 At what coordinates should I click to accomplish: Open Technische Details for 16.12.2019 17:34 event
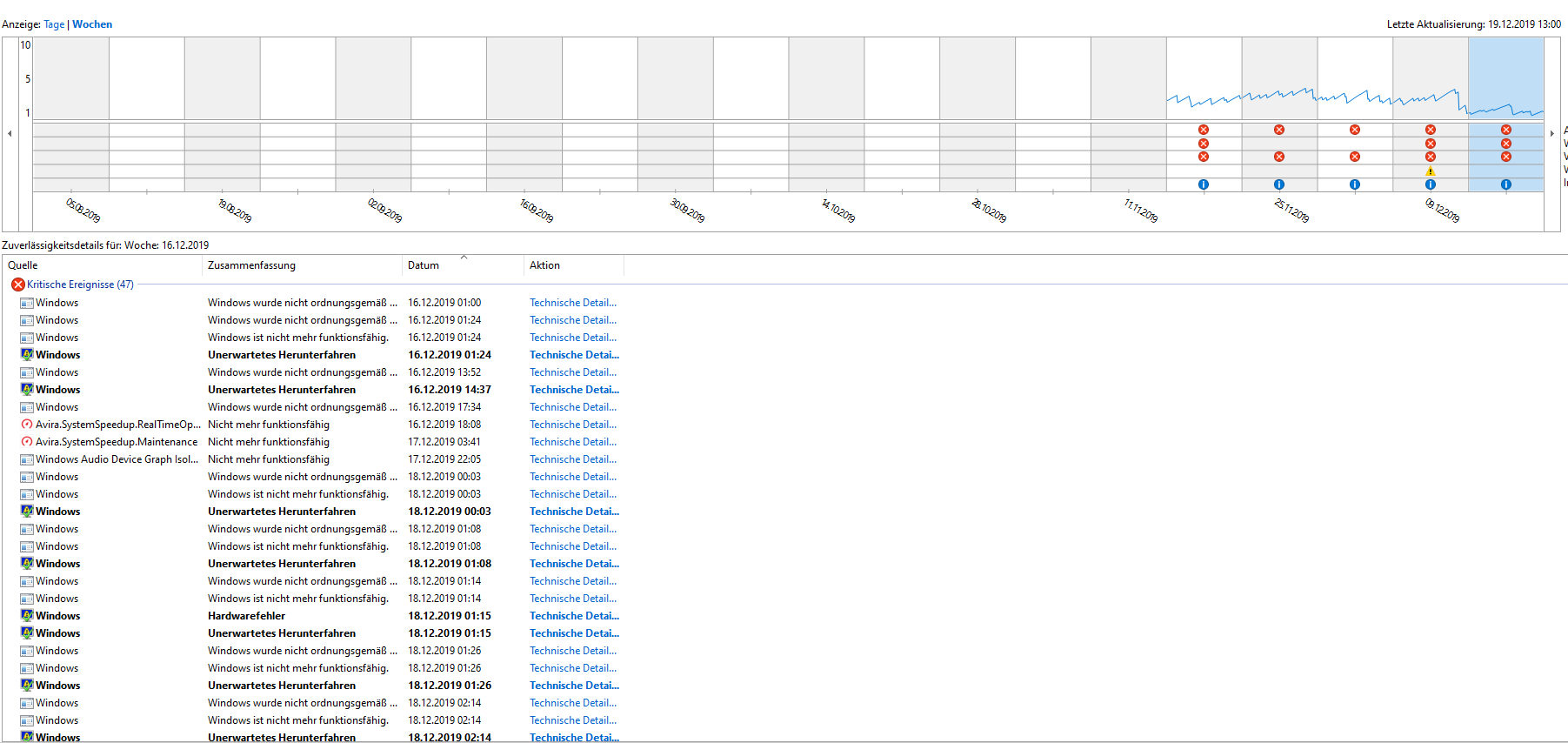[573, 407]
